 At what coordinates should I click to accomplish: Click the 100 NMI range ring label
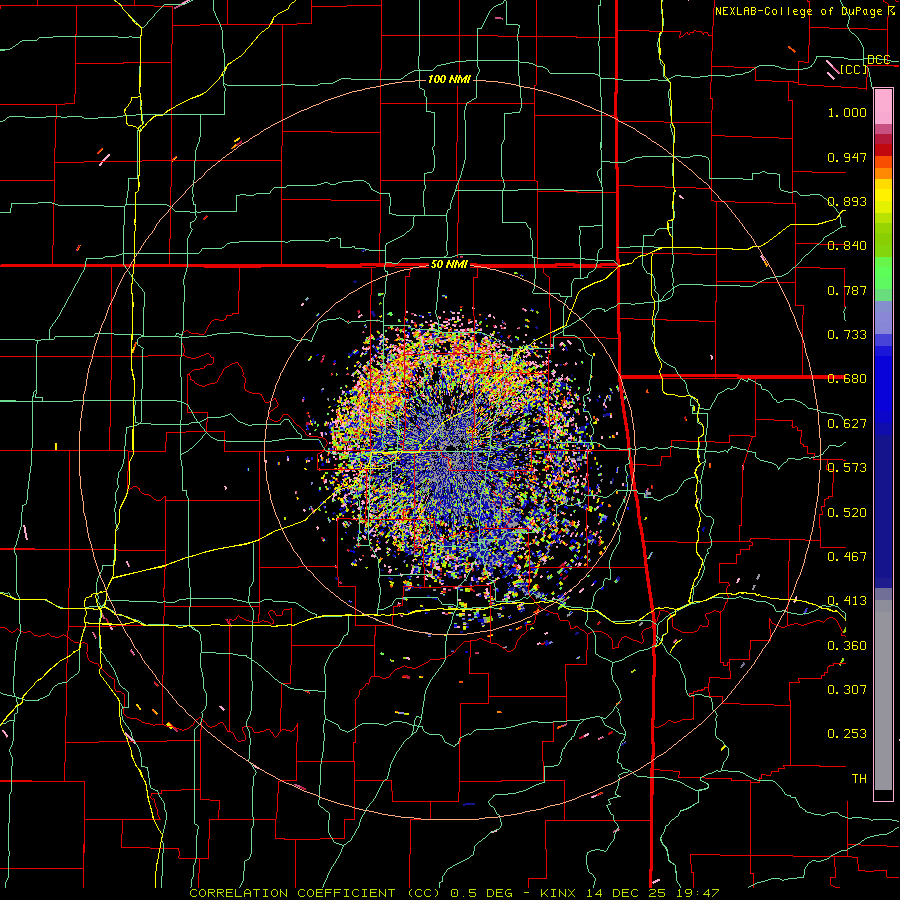point(449,79)
